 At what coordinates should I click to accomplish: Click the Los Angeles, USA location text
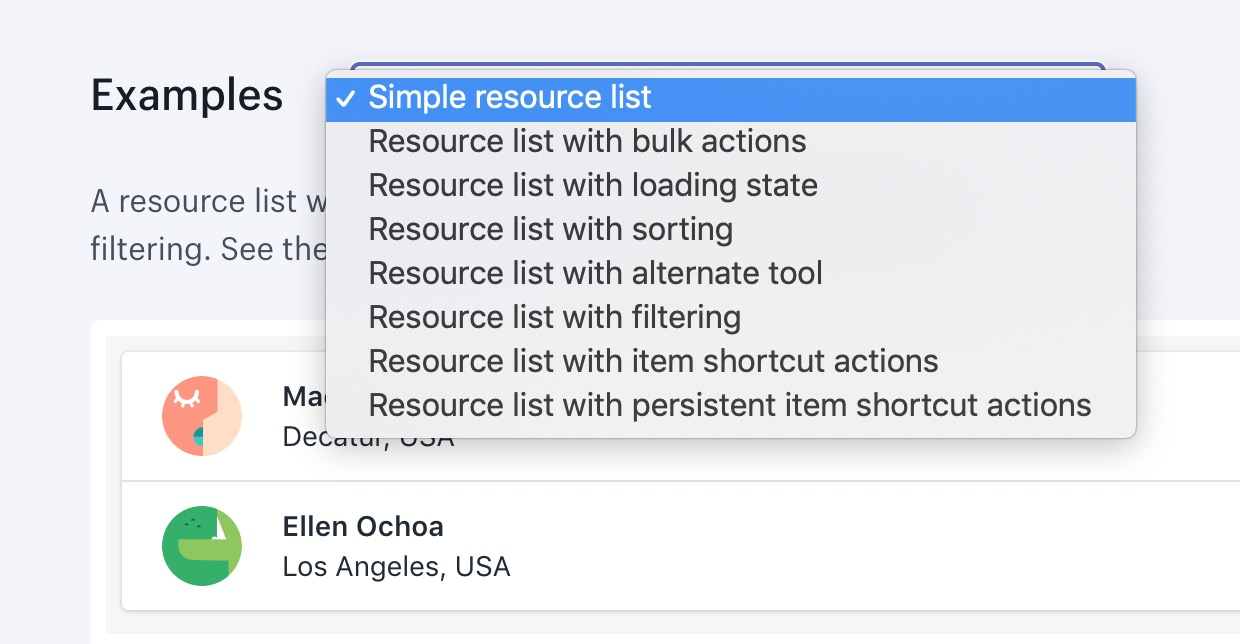396,568
